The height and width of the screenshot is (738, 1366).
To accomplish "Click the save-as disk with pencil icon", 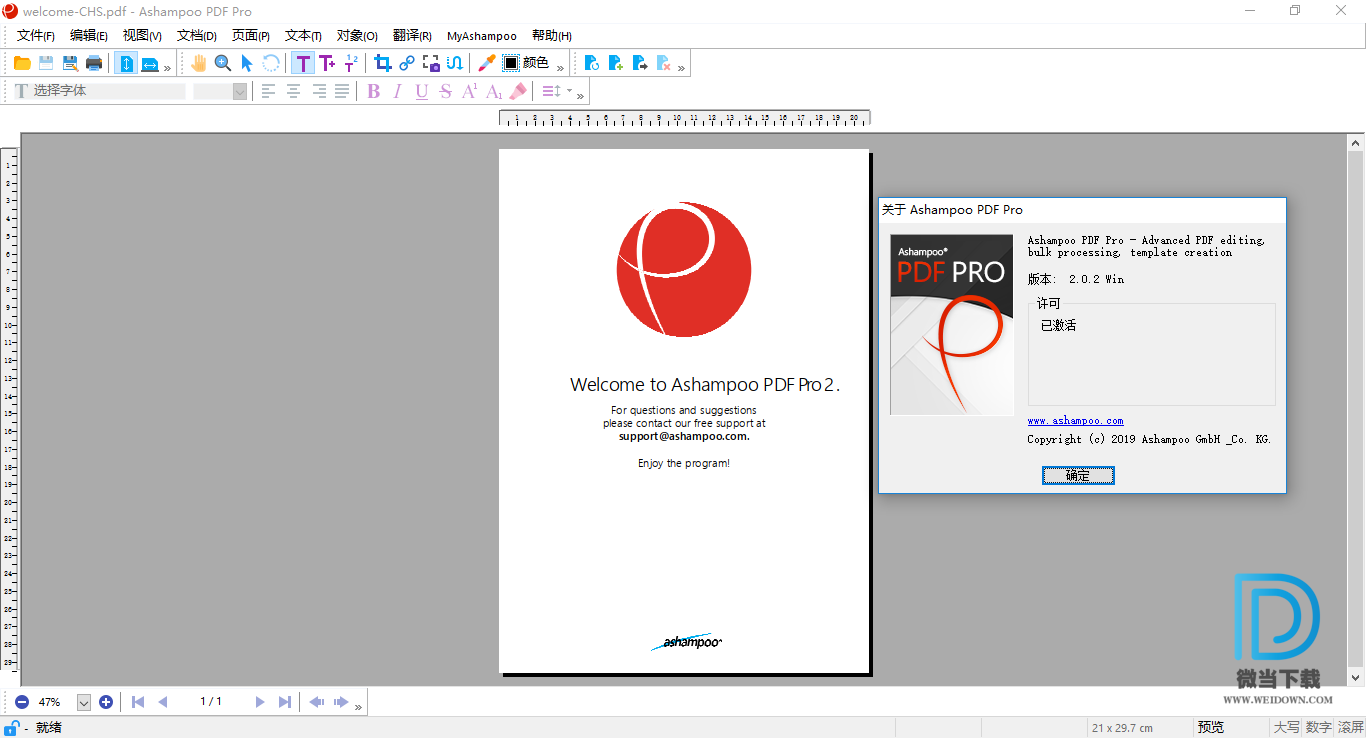I will tap(70, 63).
